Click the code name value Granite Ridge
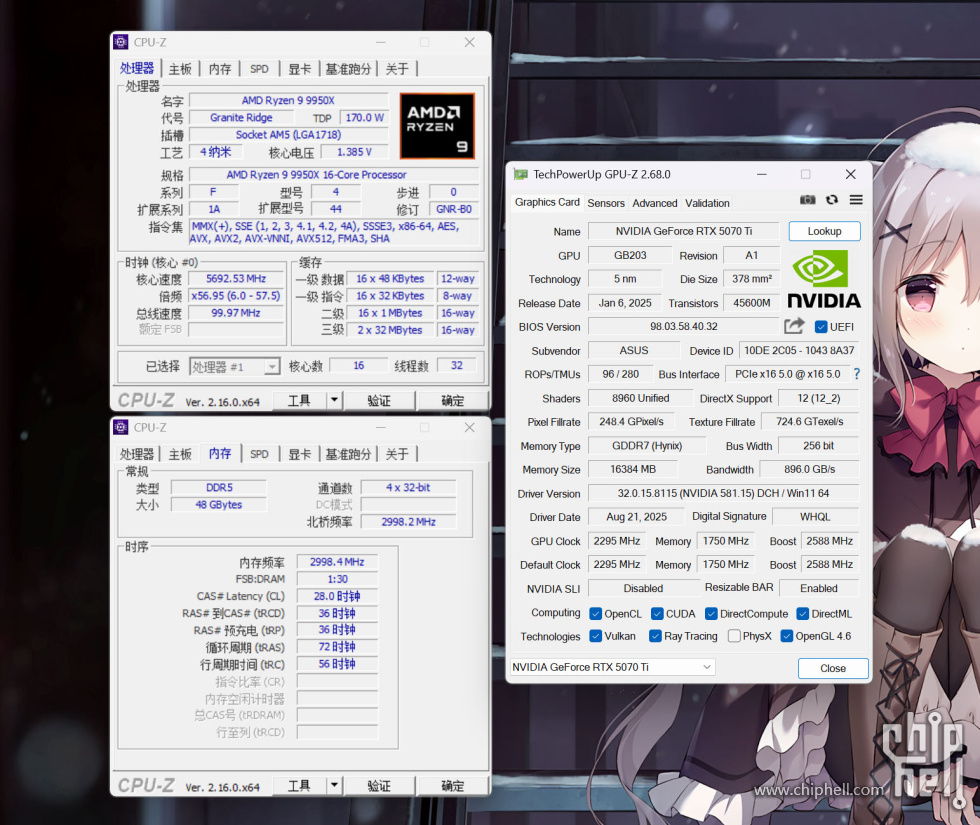Image resolution: width=980 pixels, height=825 pixels. (x=241, y=118)
